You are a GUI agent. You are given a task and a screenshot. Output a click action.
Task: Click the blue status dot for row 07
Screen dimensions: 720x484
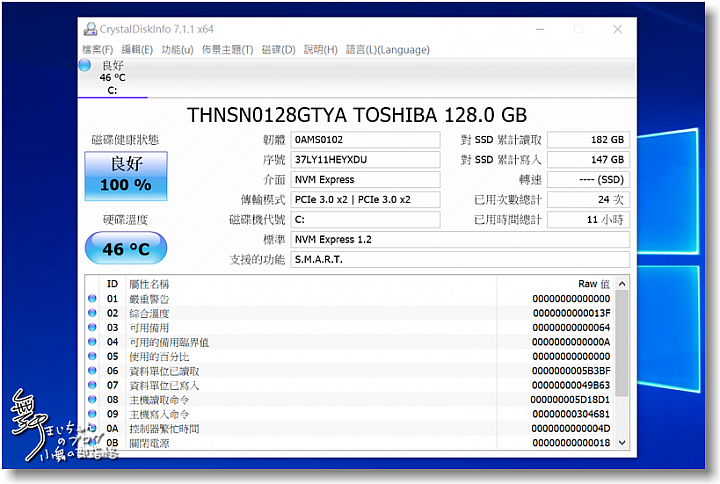click(92, 385)
